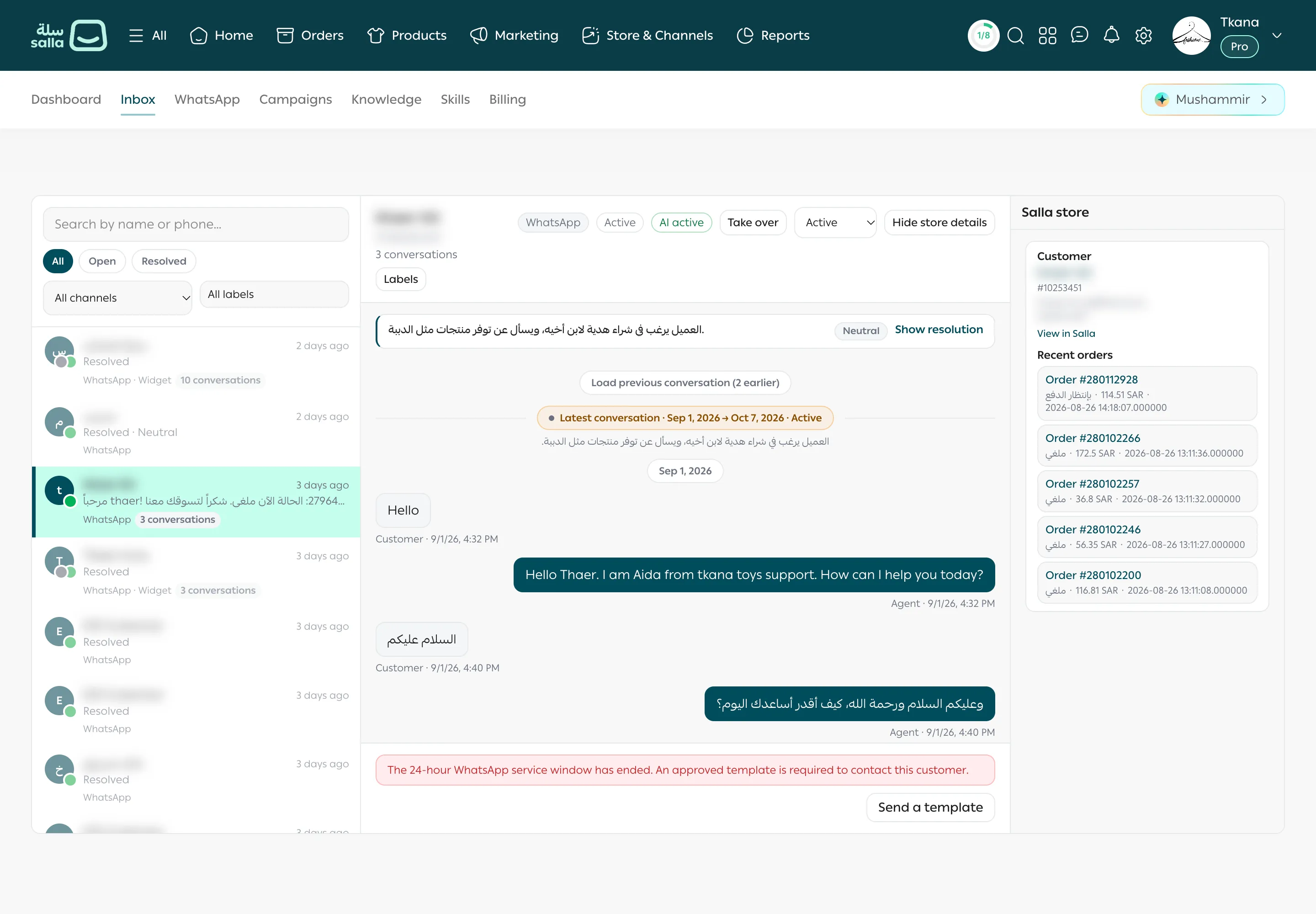Select the Resolved conversations filter

pyautogui.click(x=164, y=261)
